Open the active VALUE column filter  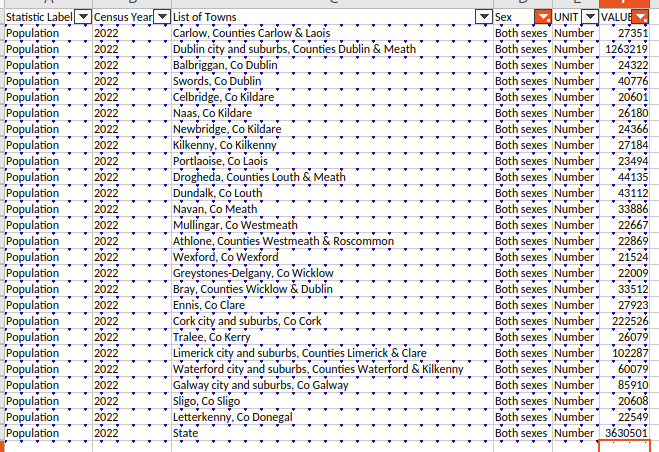640,17
